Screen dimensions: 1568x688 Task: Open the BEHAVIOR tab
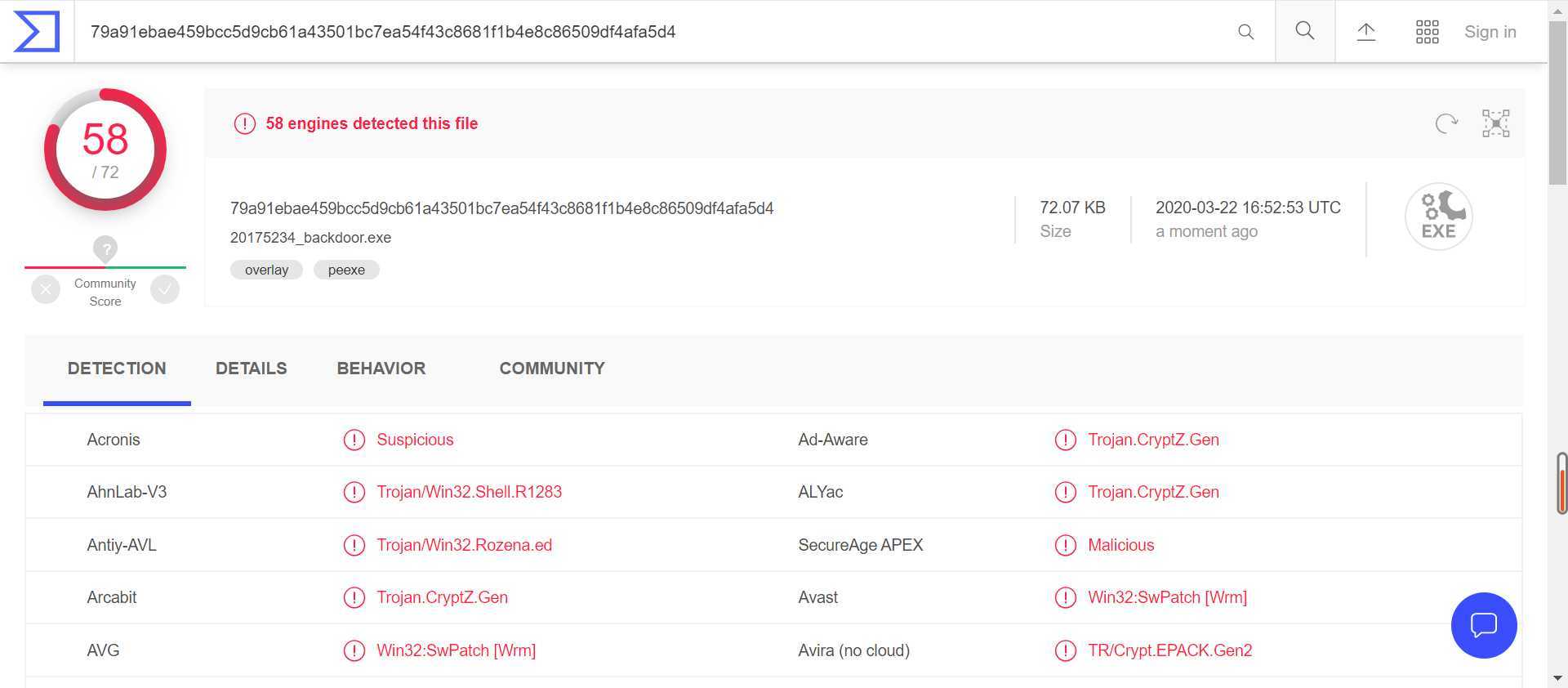coord(381,369)
